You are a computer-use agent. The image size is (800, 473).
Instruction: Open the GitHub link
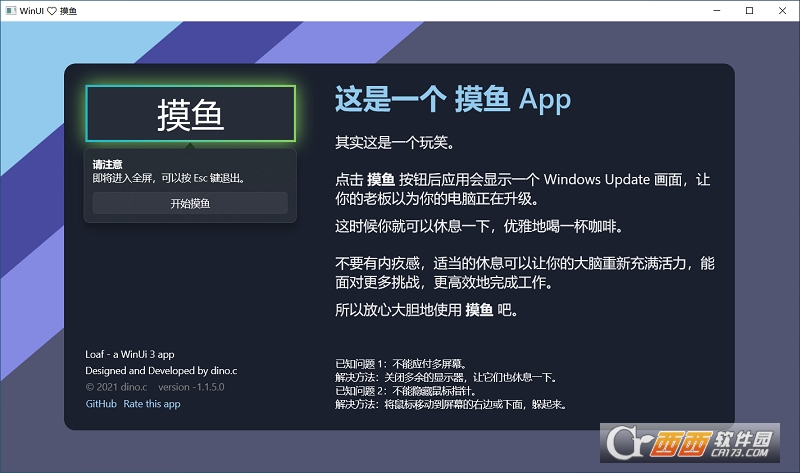101,404
